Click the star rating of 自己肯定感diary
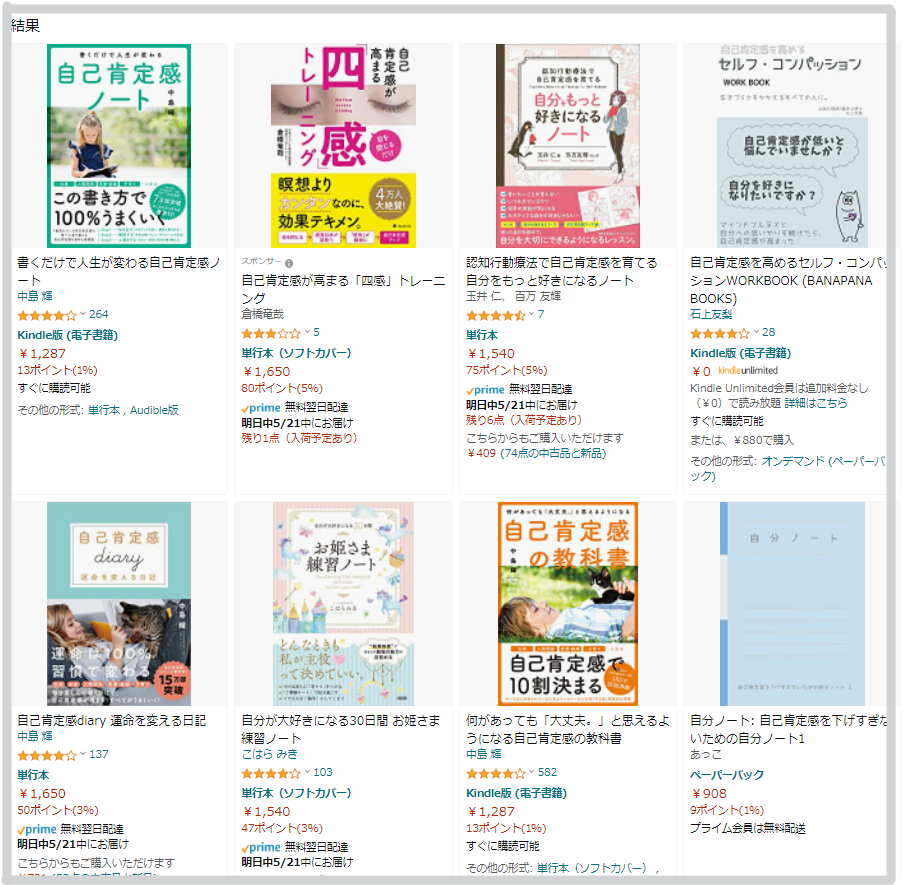This screenshot has width=915, height=885. [47, 755]
